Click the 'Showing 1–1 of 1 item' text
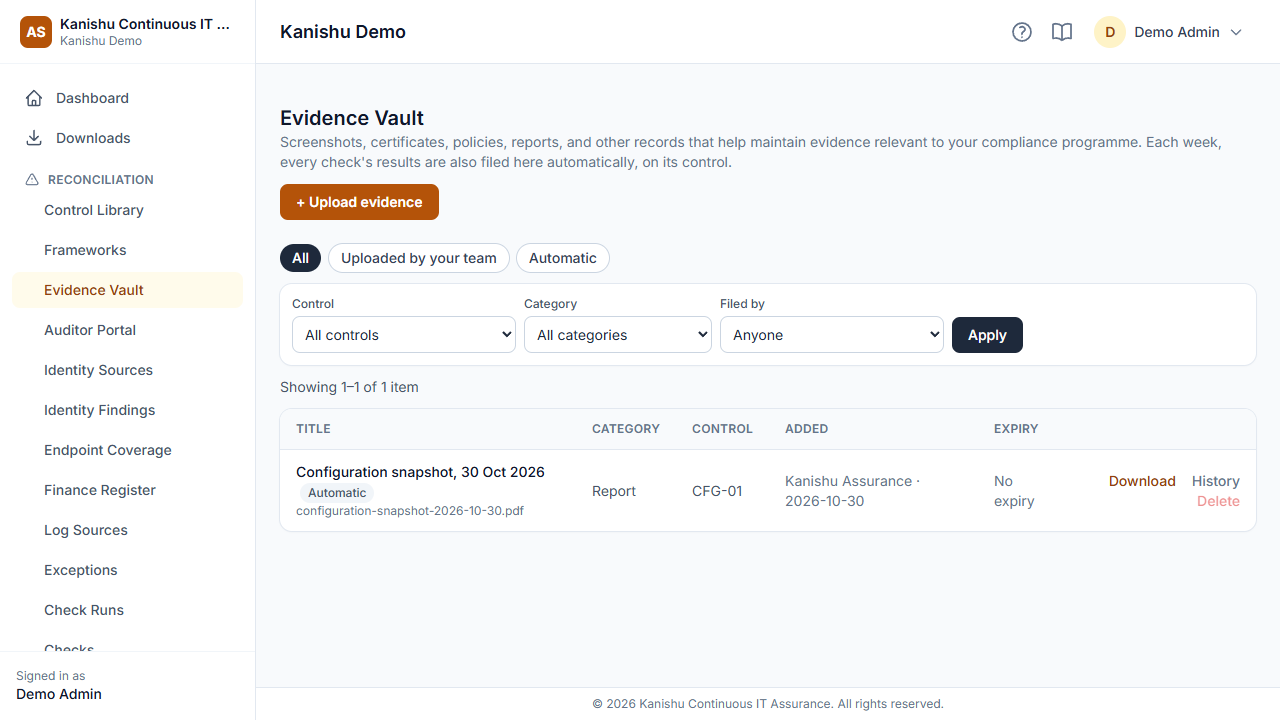 tap(349, 387)
